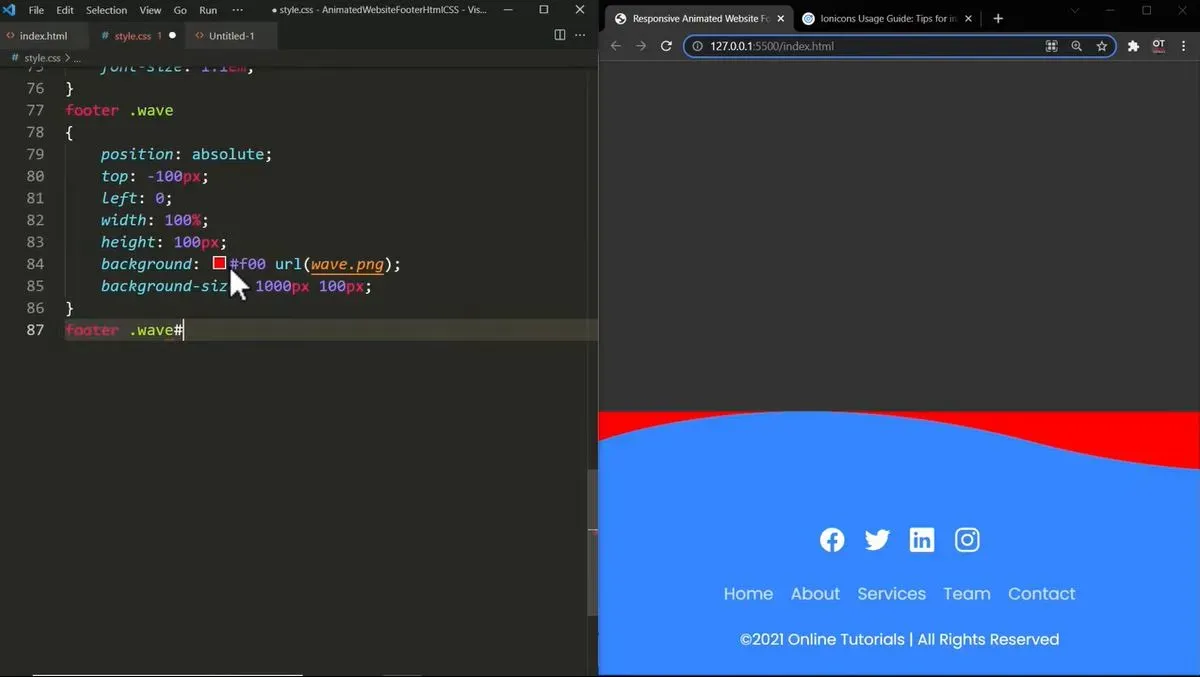Screen dimensions: 1200x677
Task: Click the split editor right icon
Action: tap(560, 36)
